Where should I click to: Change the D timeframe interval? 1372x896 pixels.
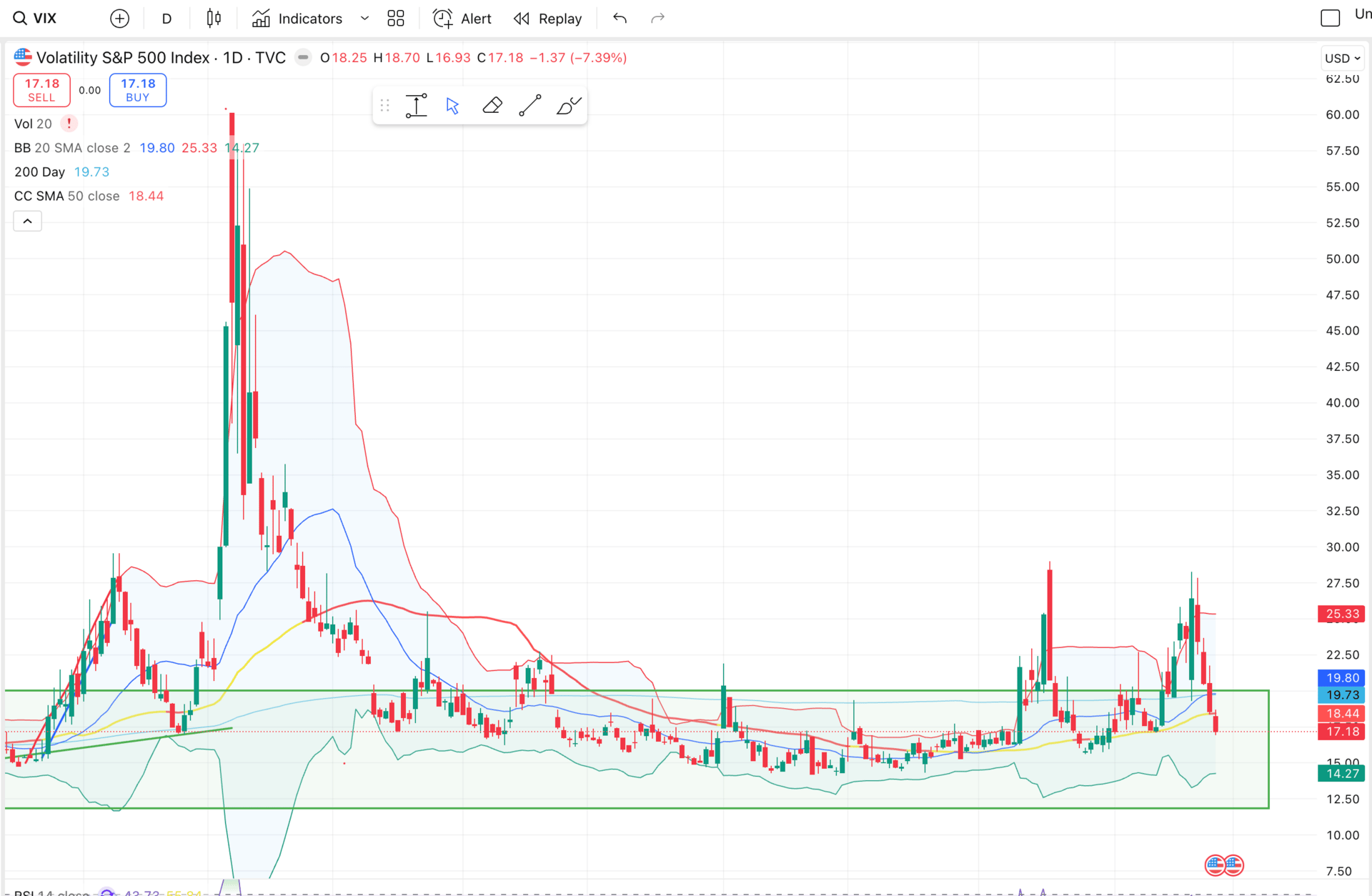(166, 19)
